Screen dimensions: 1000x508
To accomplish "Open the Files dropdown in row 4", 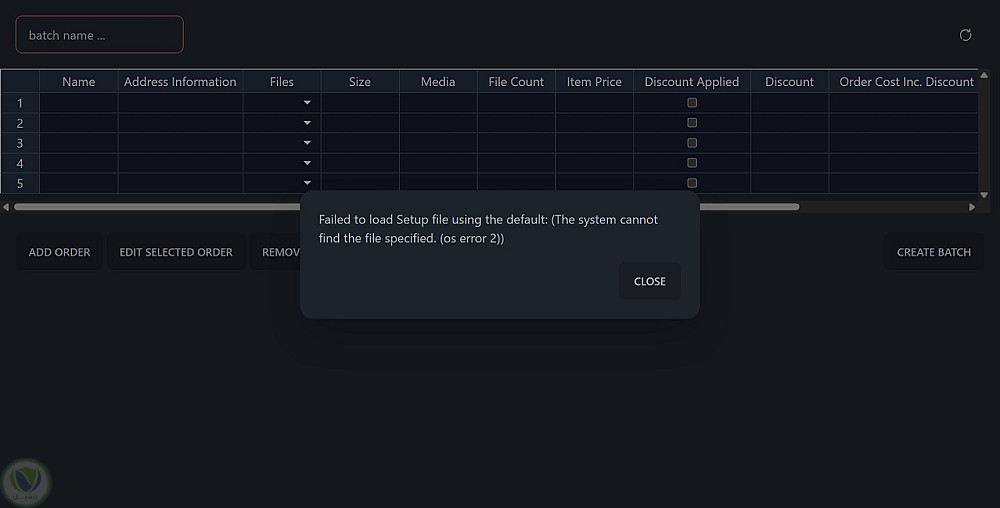I will point(307,163).
